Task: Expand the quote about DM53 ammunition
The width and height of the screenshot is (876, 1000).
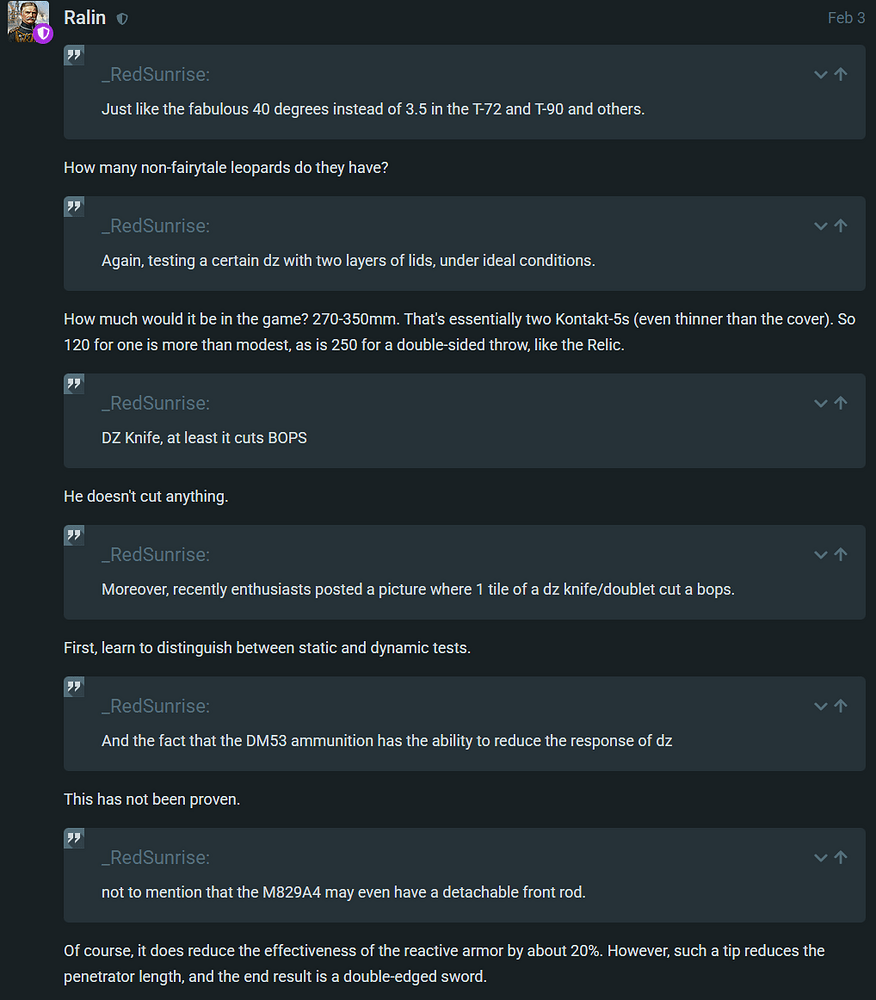Action: [821, 707]
